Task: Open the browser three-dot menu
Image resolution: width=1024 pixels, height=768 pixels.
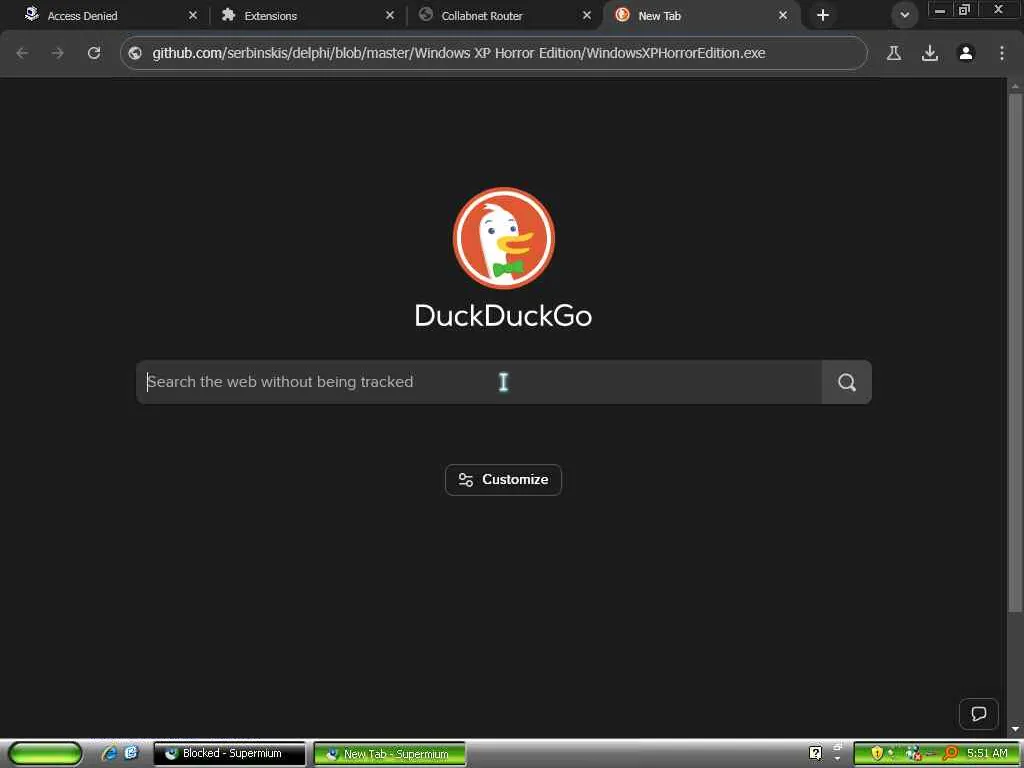Action: click(1002, 53)
